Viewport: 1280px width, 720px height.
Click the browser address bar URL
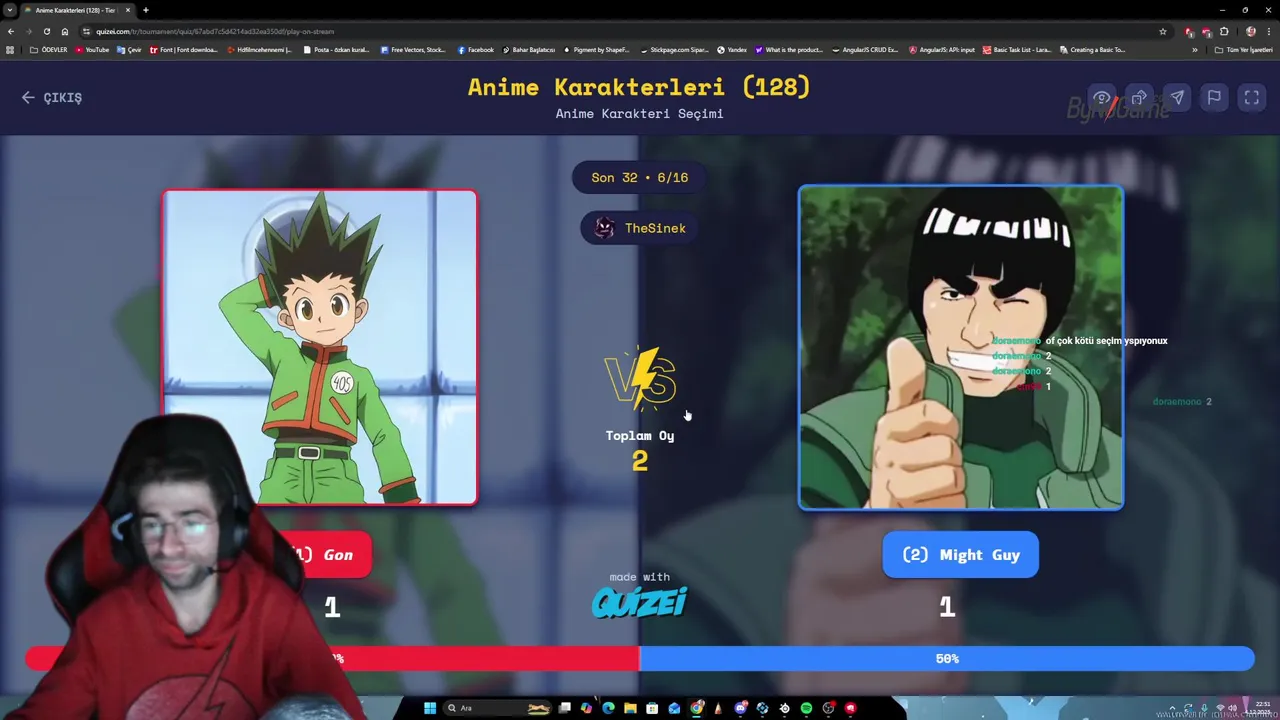coord(215,31)
